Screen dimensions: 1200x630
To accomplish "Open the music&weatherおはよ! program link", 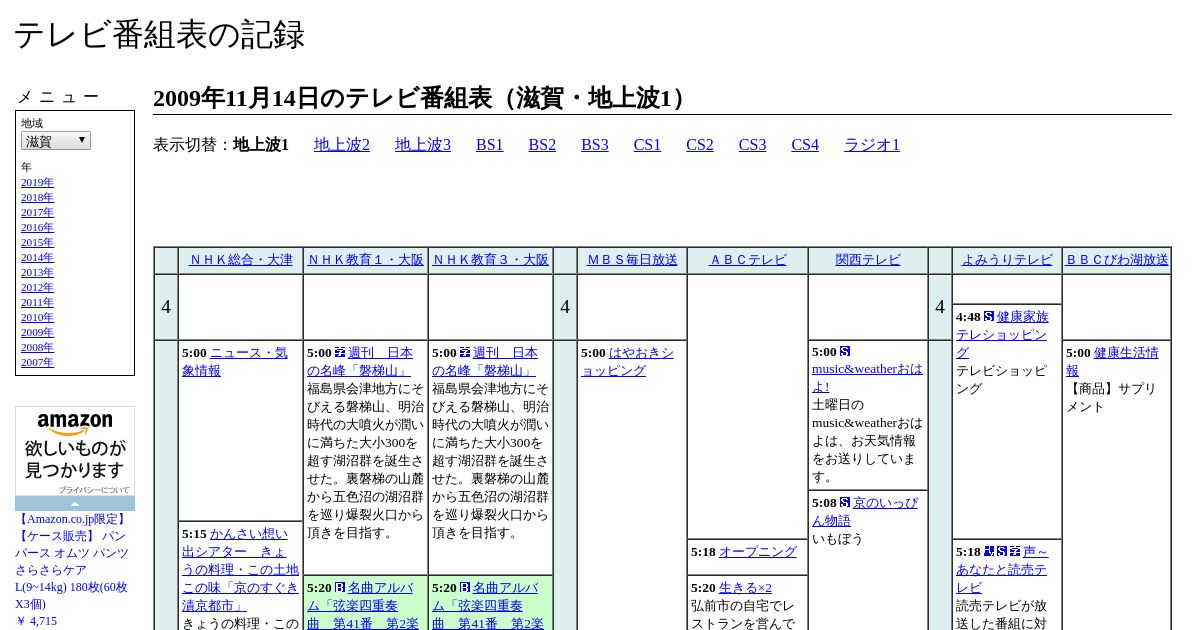I will coord(867,378).
